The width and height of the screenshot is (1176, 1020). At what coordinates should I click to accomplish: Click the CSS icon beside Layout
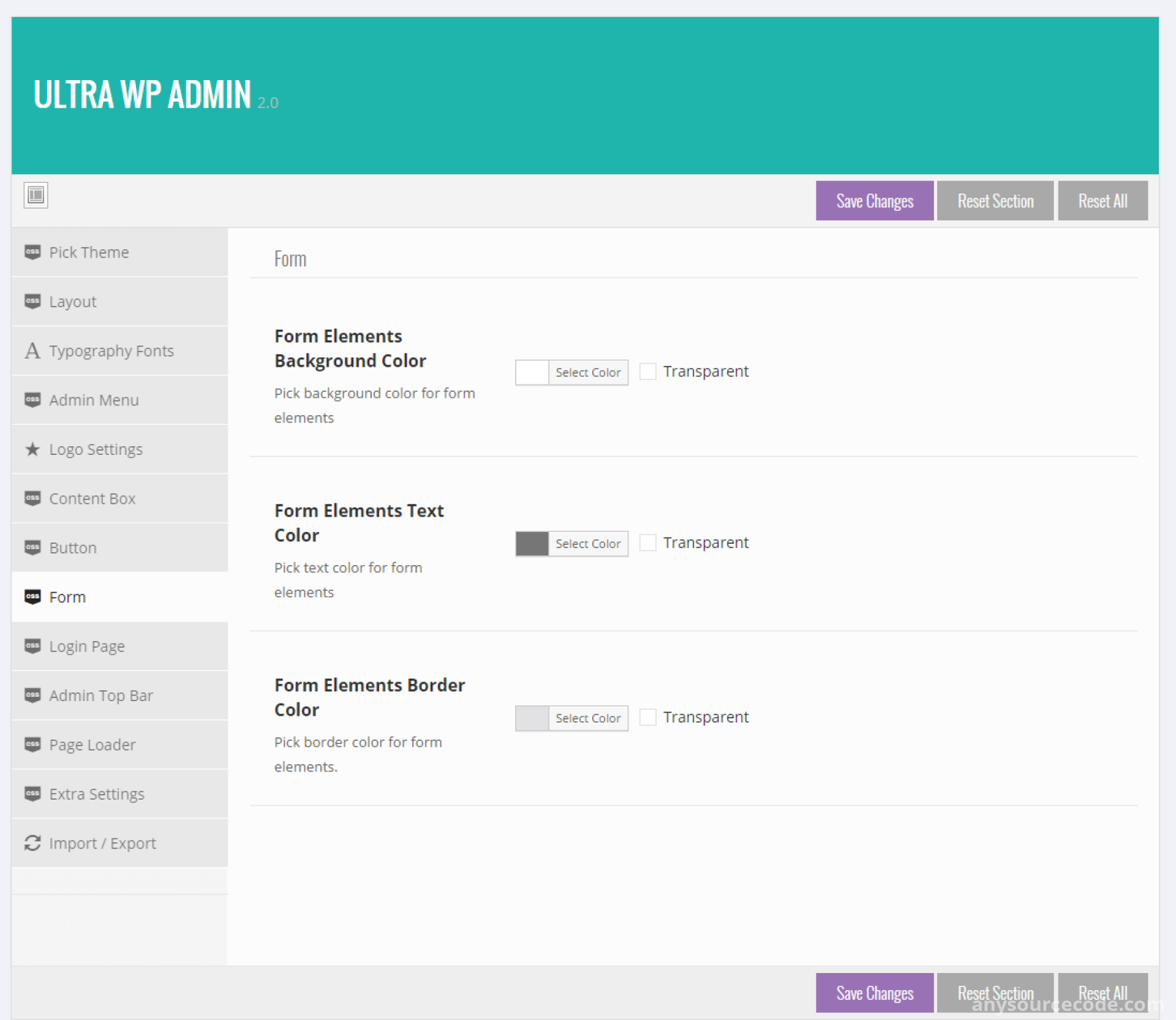[x=32, y=301]
